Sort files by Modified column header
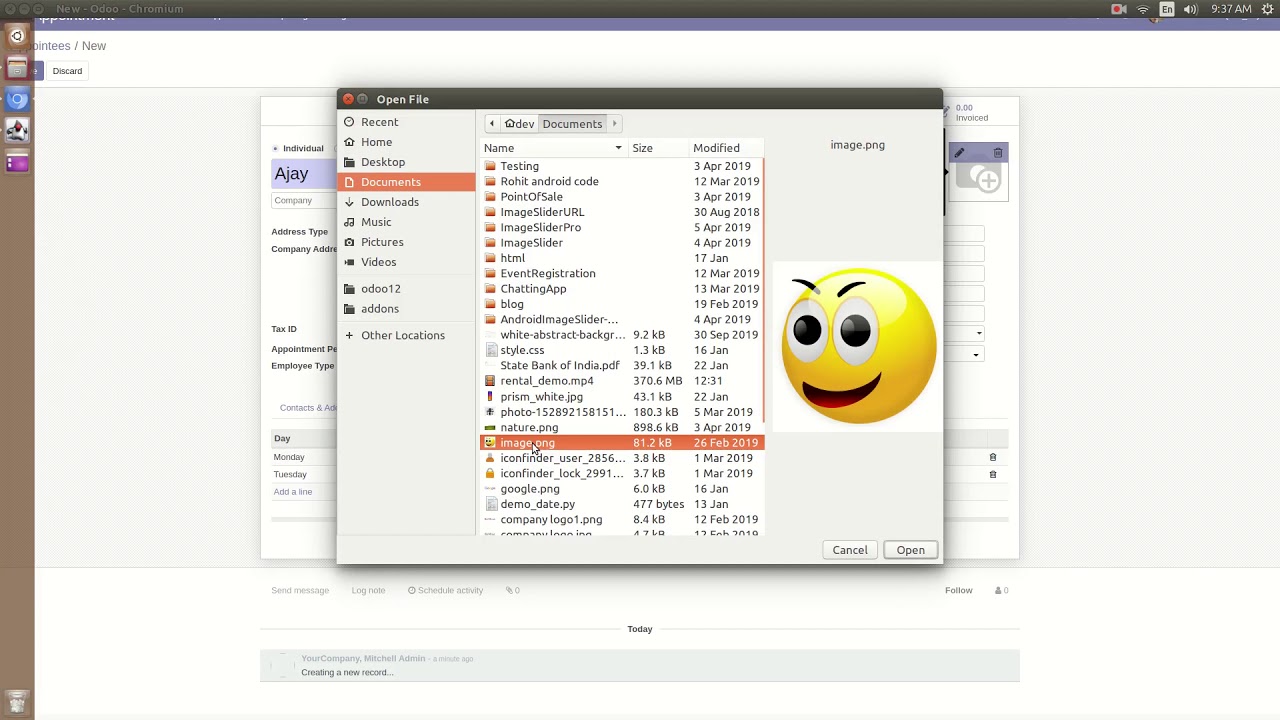This screenshot has height=720, width=1280. pos(725,148)
